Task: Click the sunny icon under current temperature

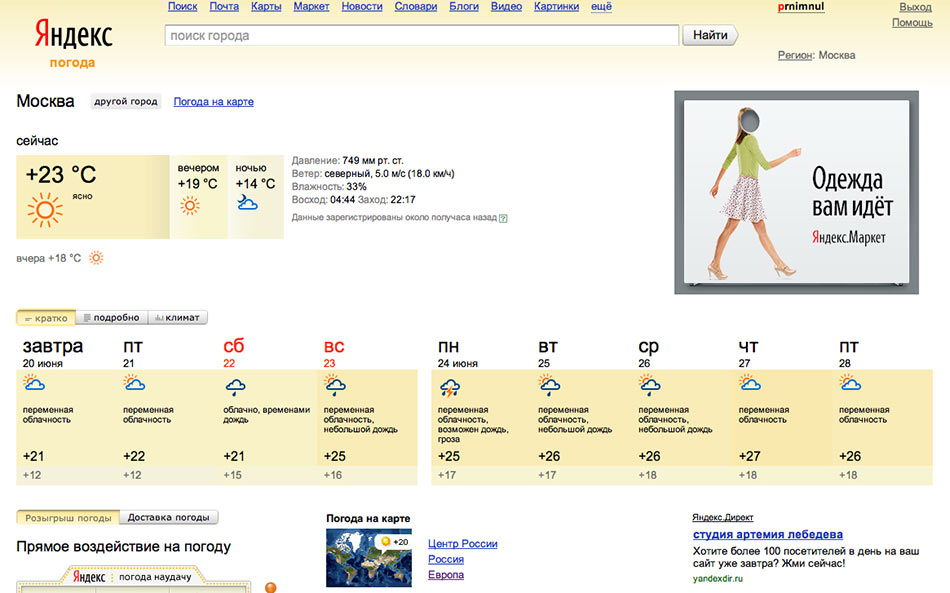Action: [x=44, y=210]
